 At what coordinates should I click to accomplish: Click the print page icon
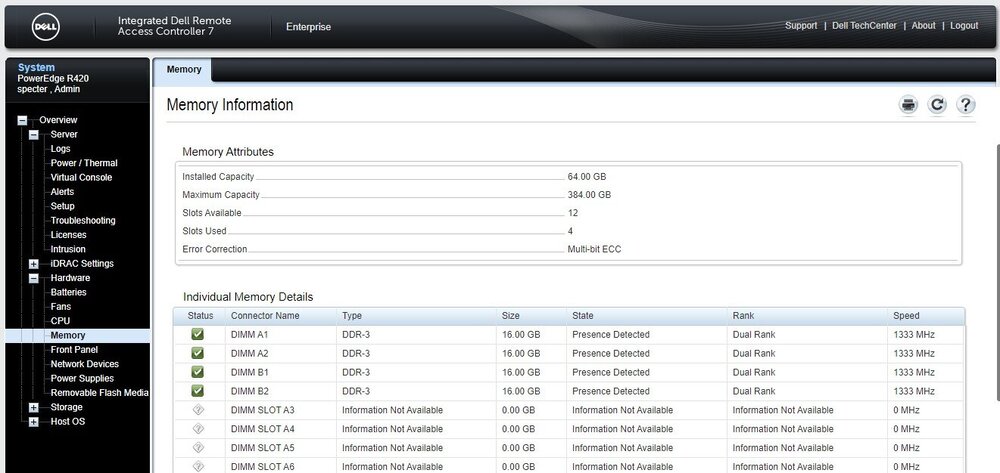point(908,105)
